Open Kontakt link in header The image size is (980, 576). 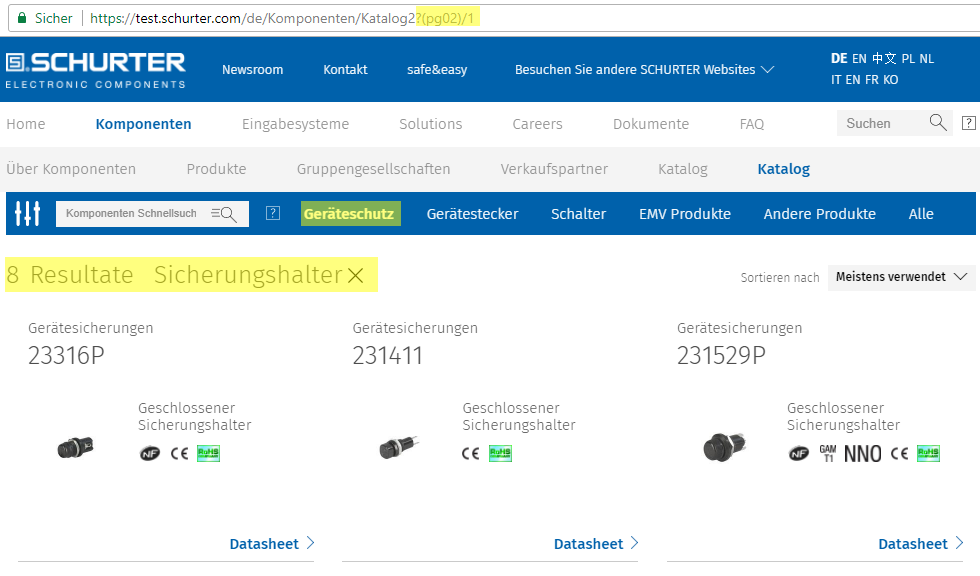coord(345,69)
